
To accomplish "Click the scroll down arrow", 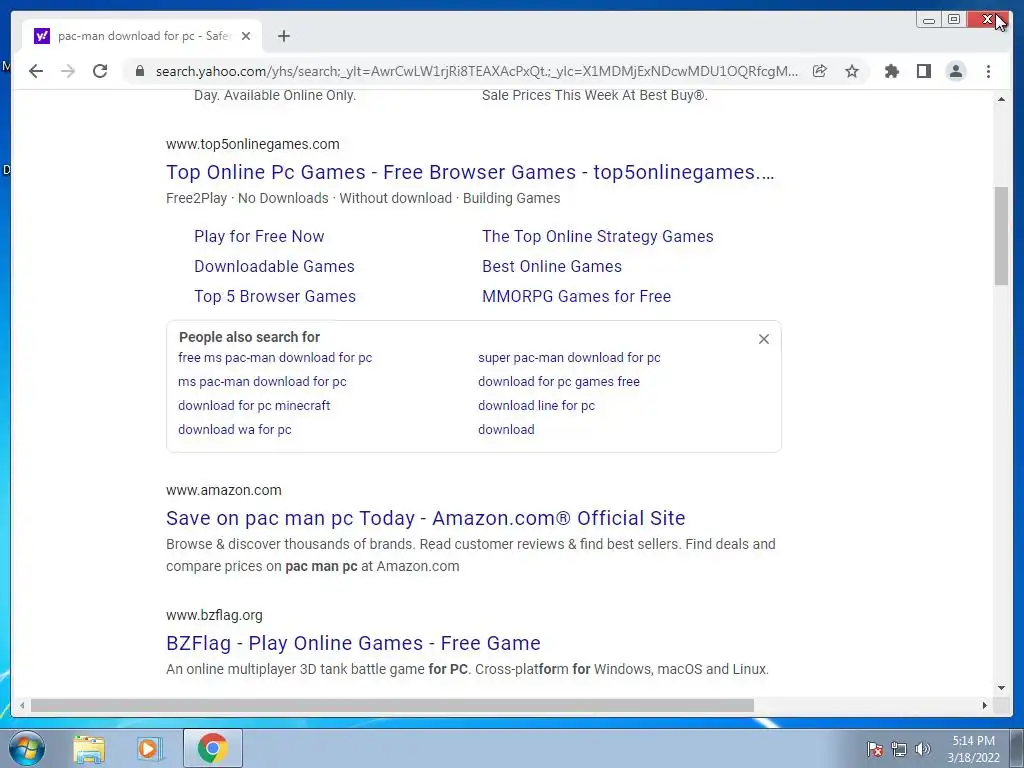I will point(1001,688).
